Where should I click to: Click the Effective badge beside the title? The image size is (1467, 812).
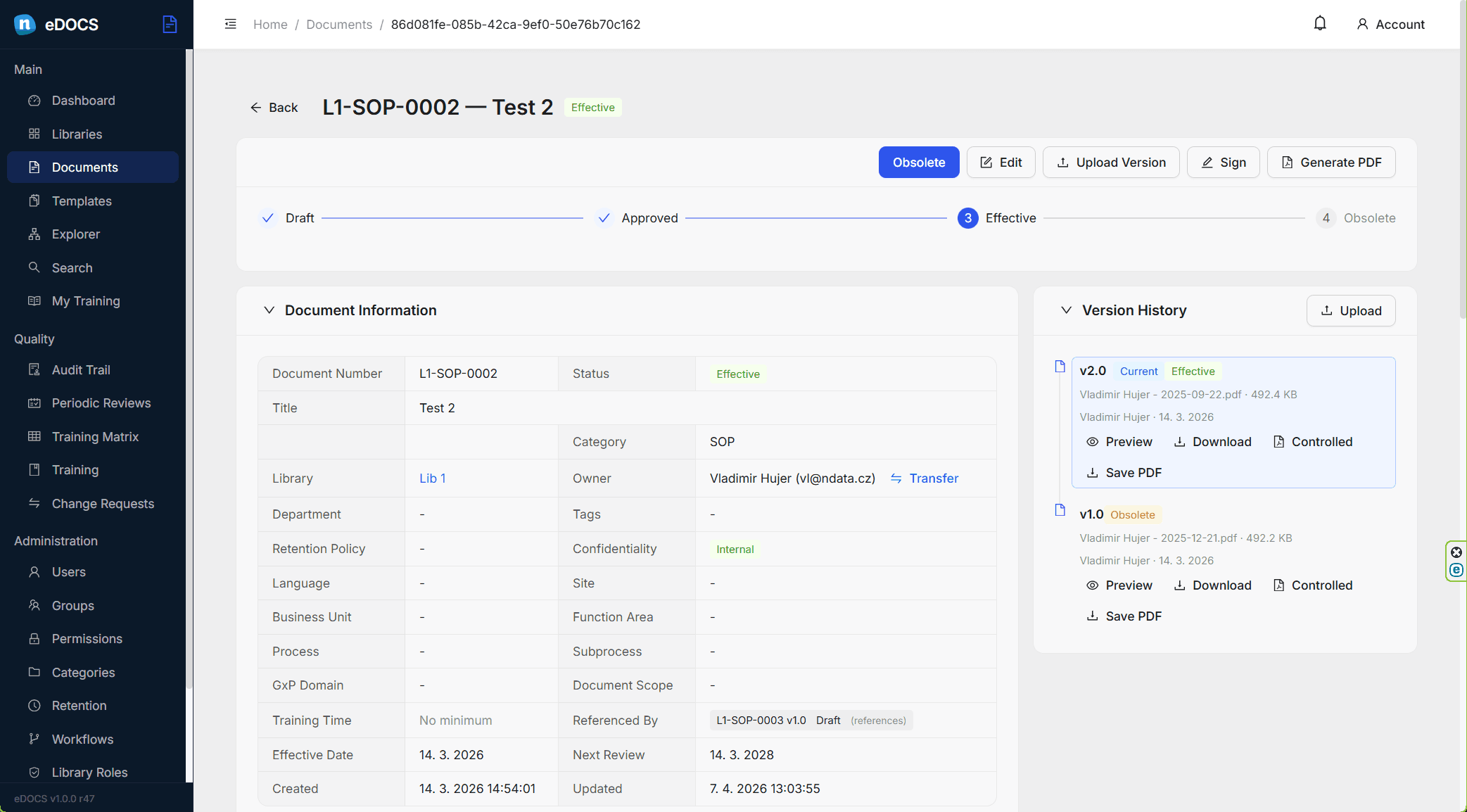pos(593,108)
